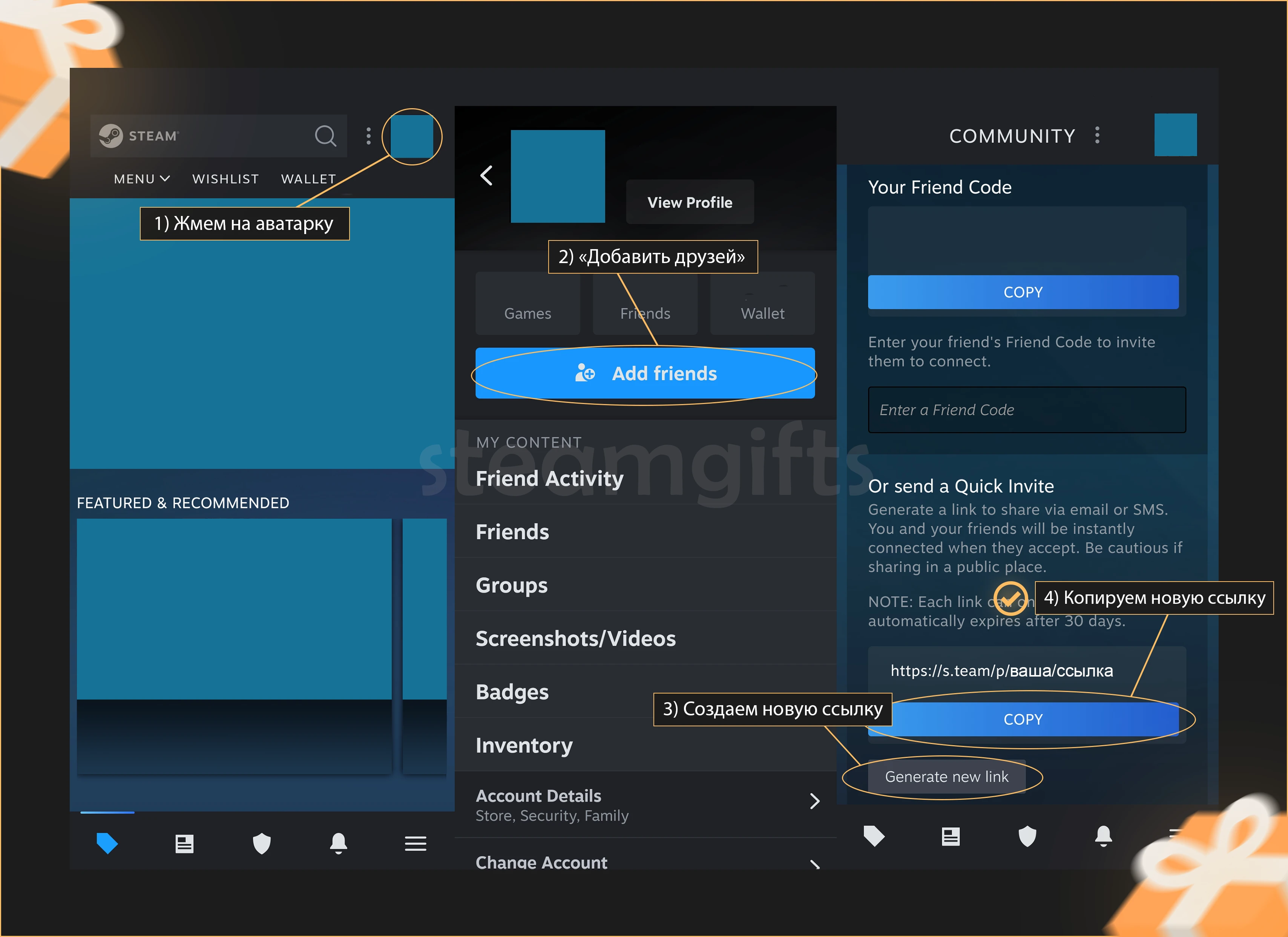
Task: Click the back chevron arrow
Action: (487, 175)
